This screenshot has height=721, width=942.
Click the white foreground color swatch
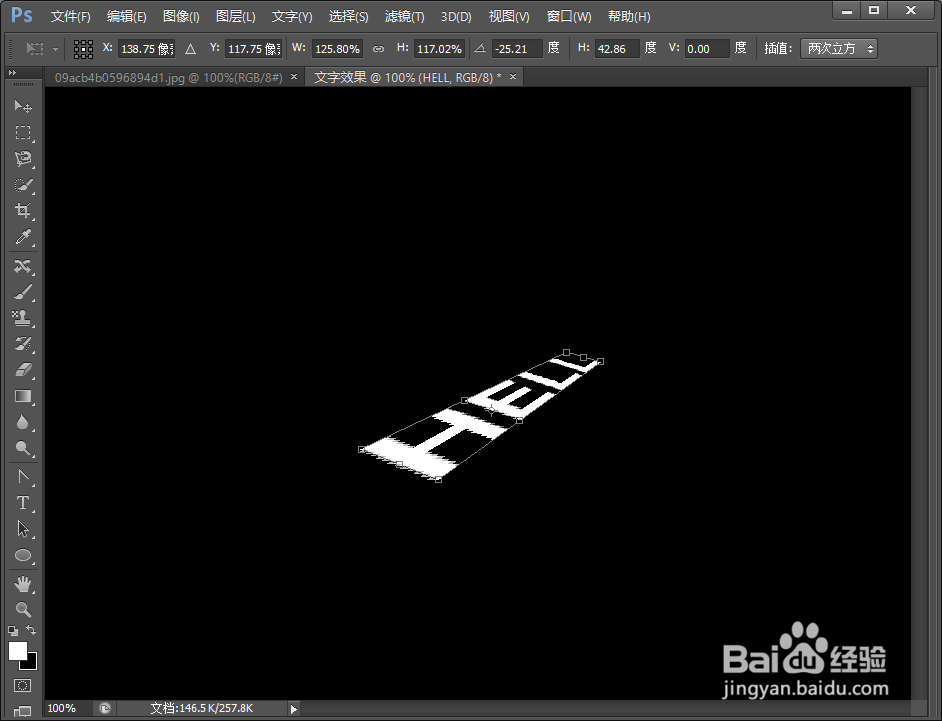point(17,651)
